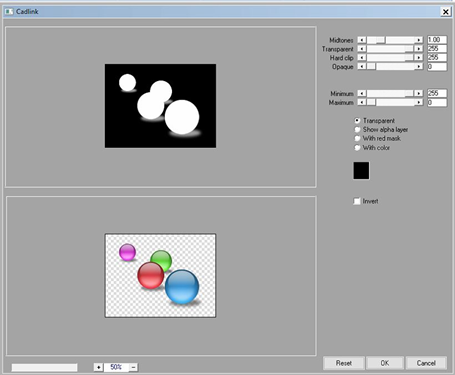Zoom out with the minus button

click(133, 367)
